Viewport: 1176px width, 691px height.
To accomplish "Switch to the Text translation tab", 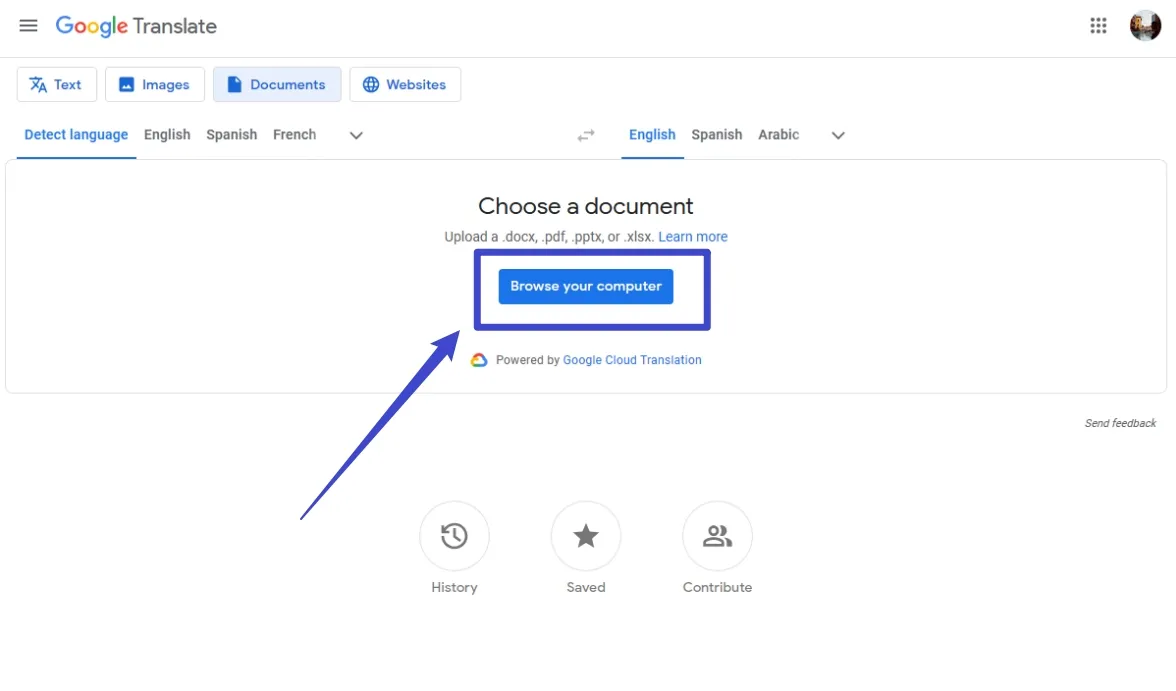I will (56, 84).
